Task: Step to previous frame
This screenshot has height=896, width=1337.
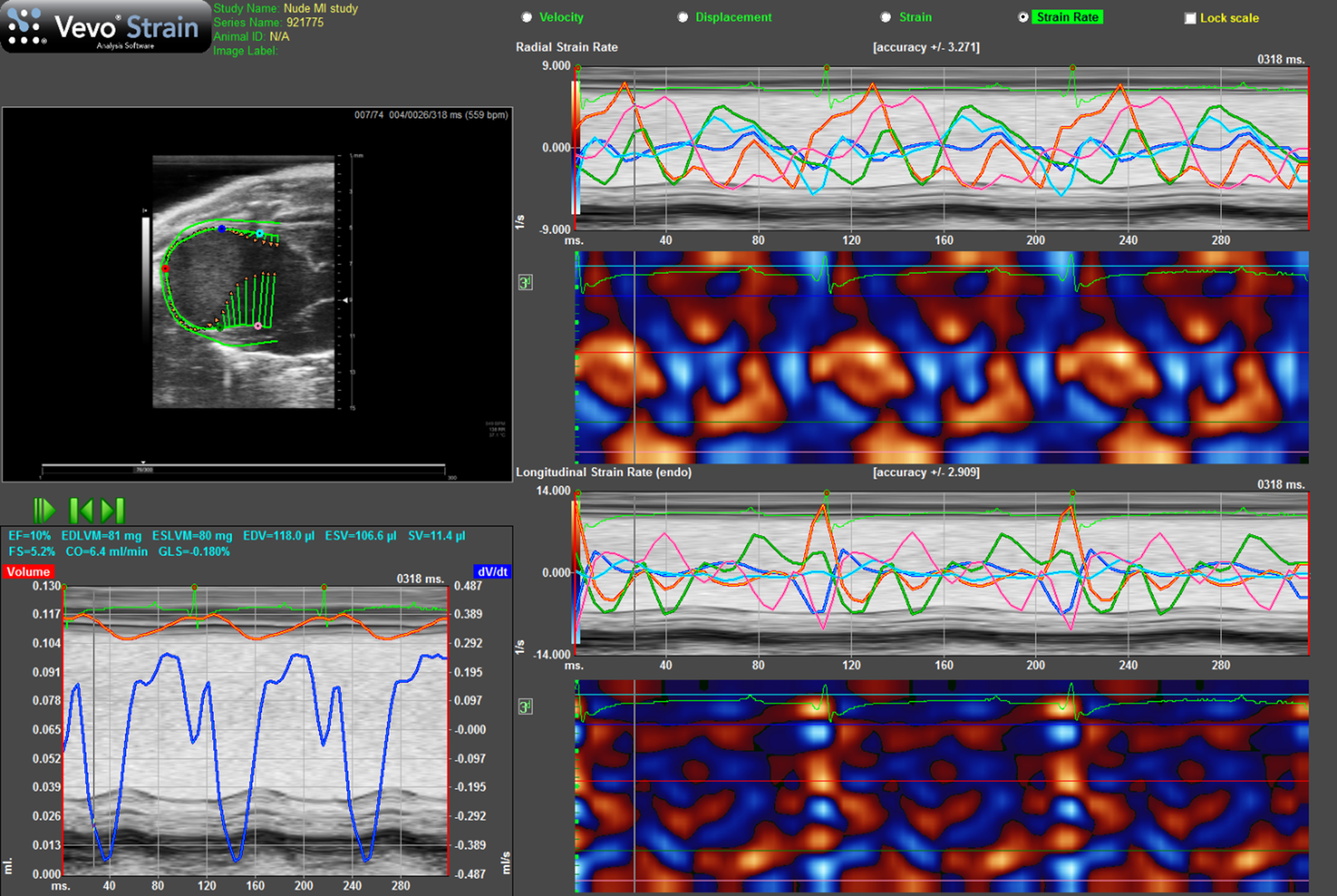Action: pos(81,511)
